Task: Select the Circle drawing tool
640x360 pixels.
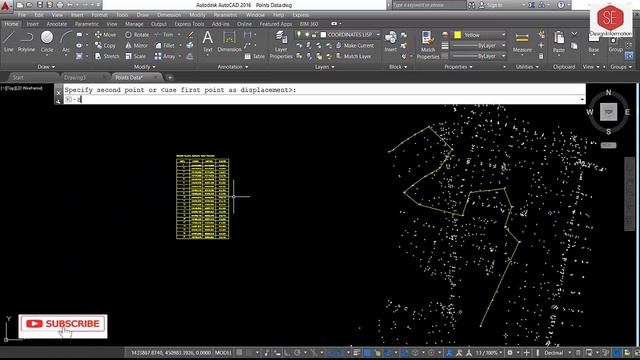Action: click(47, 42)
